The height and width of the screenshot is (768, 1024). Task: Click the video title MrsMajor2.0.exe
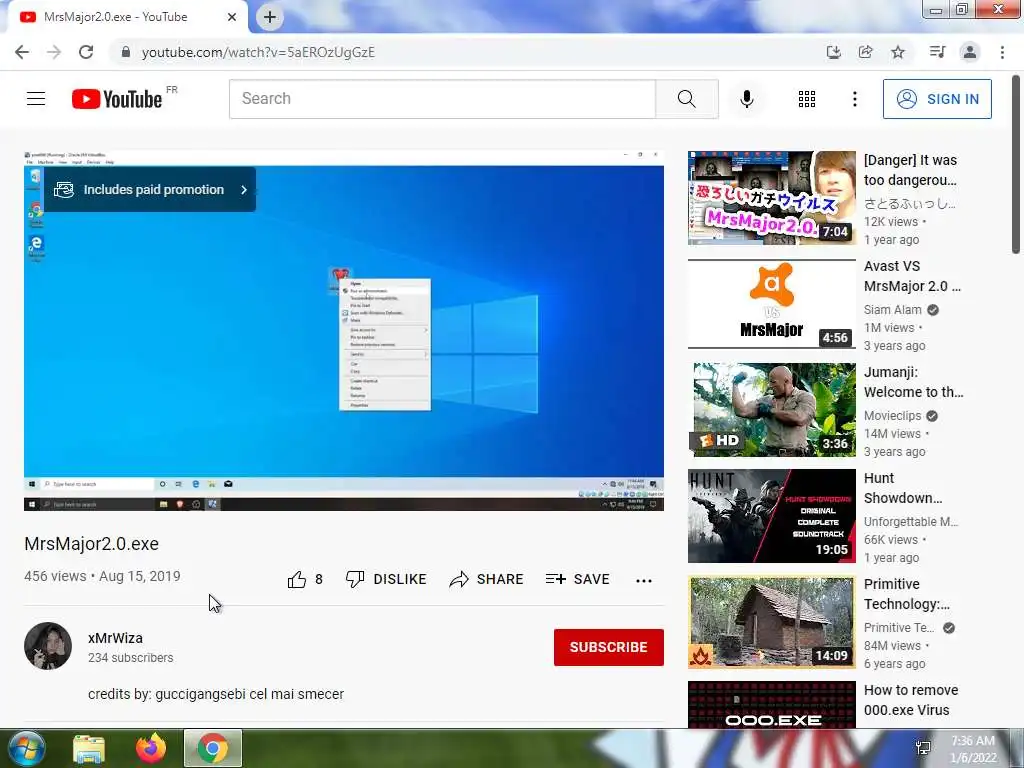coord(91,543)
